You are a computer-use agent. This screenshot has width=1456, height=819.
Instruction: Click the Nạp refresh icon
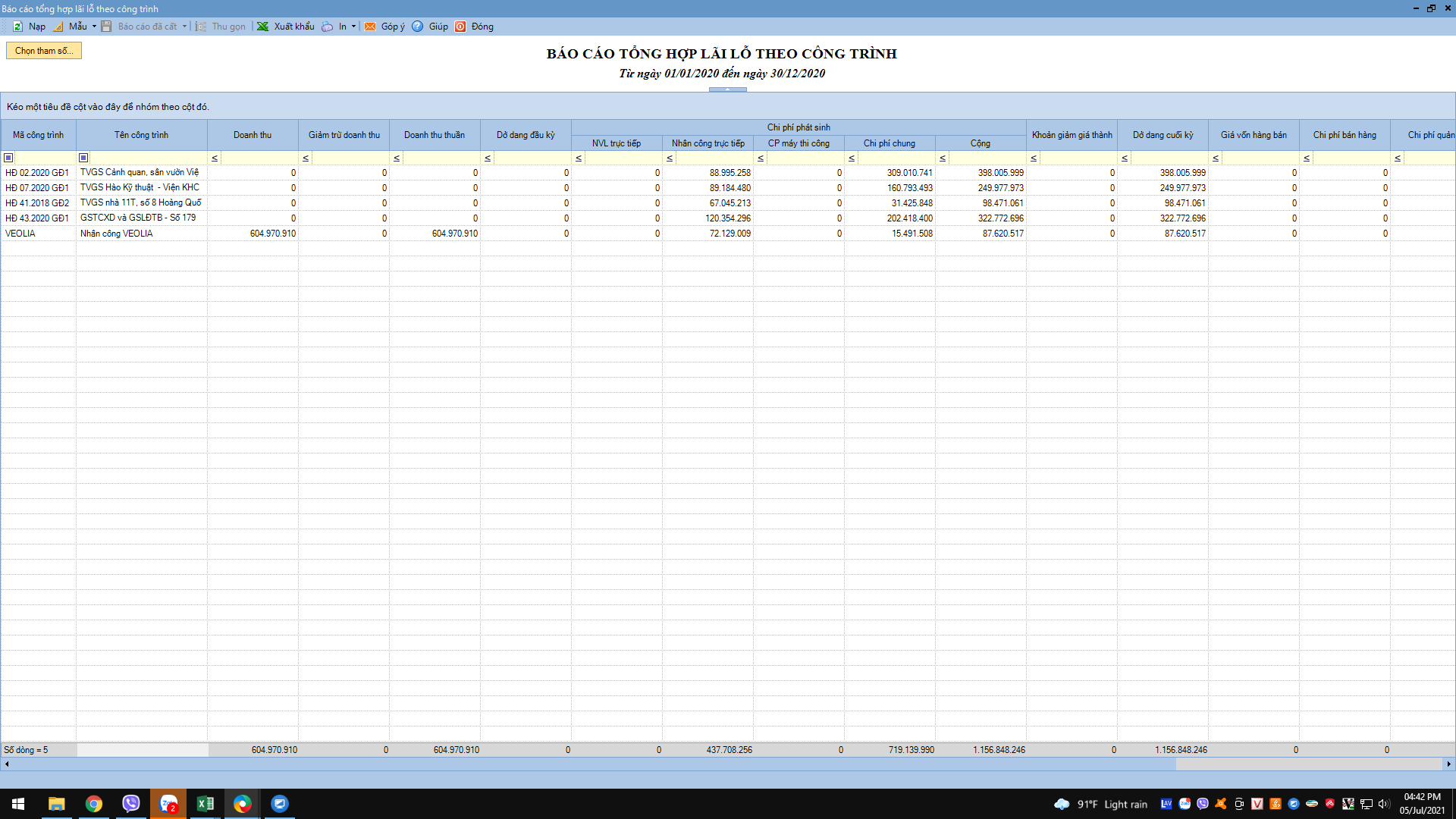click(17, 27)
